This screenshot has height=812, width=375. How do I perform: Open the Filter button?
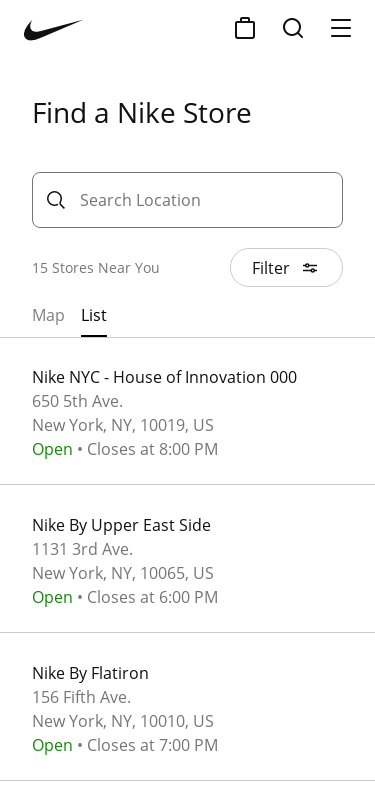[286, 268]
